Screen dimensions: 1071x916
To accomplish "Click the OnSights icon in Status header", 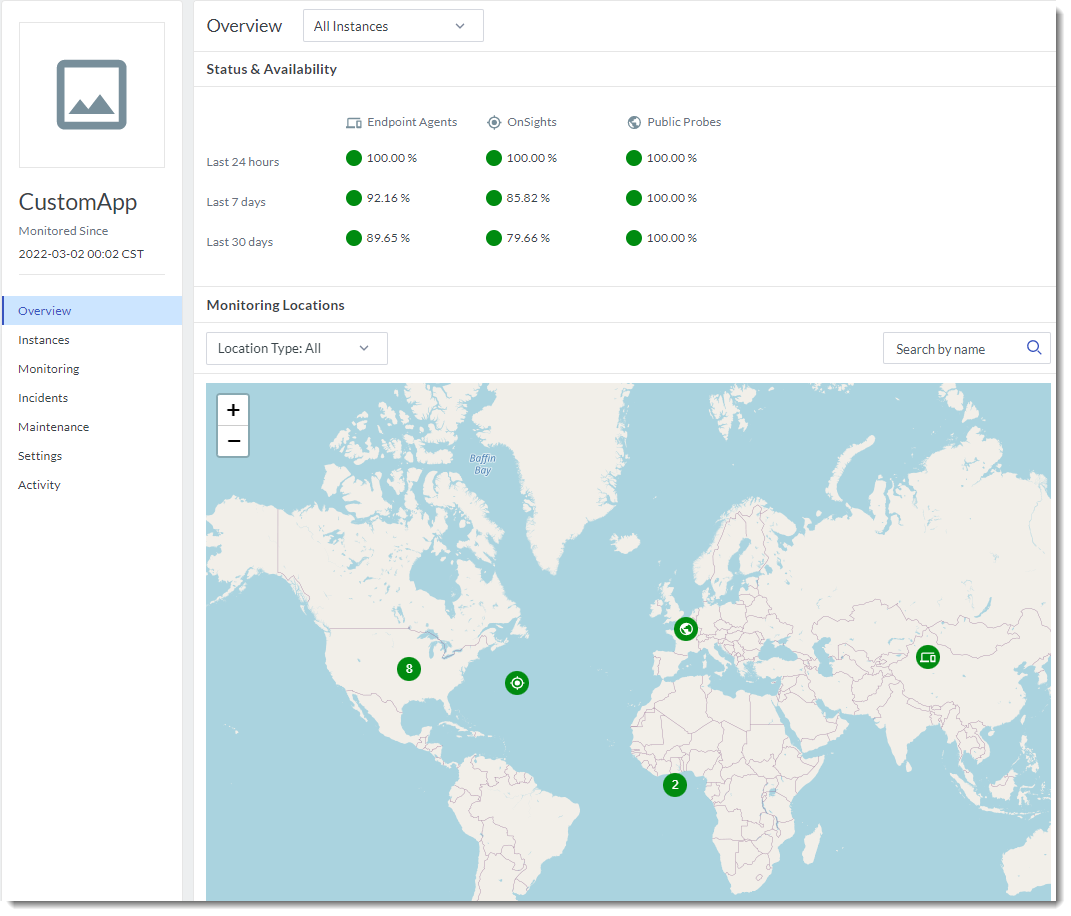I will pos(493,122).
